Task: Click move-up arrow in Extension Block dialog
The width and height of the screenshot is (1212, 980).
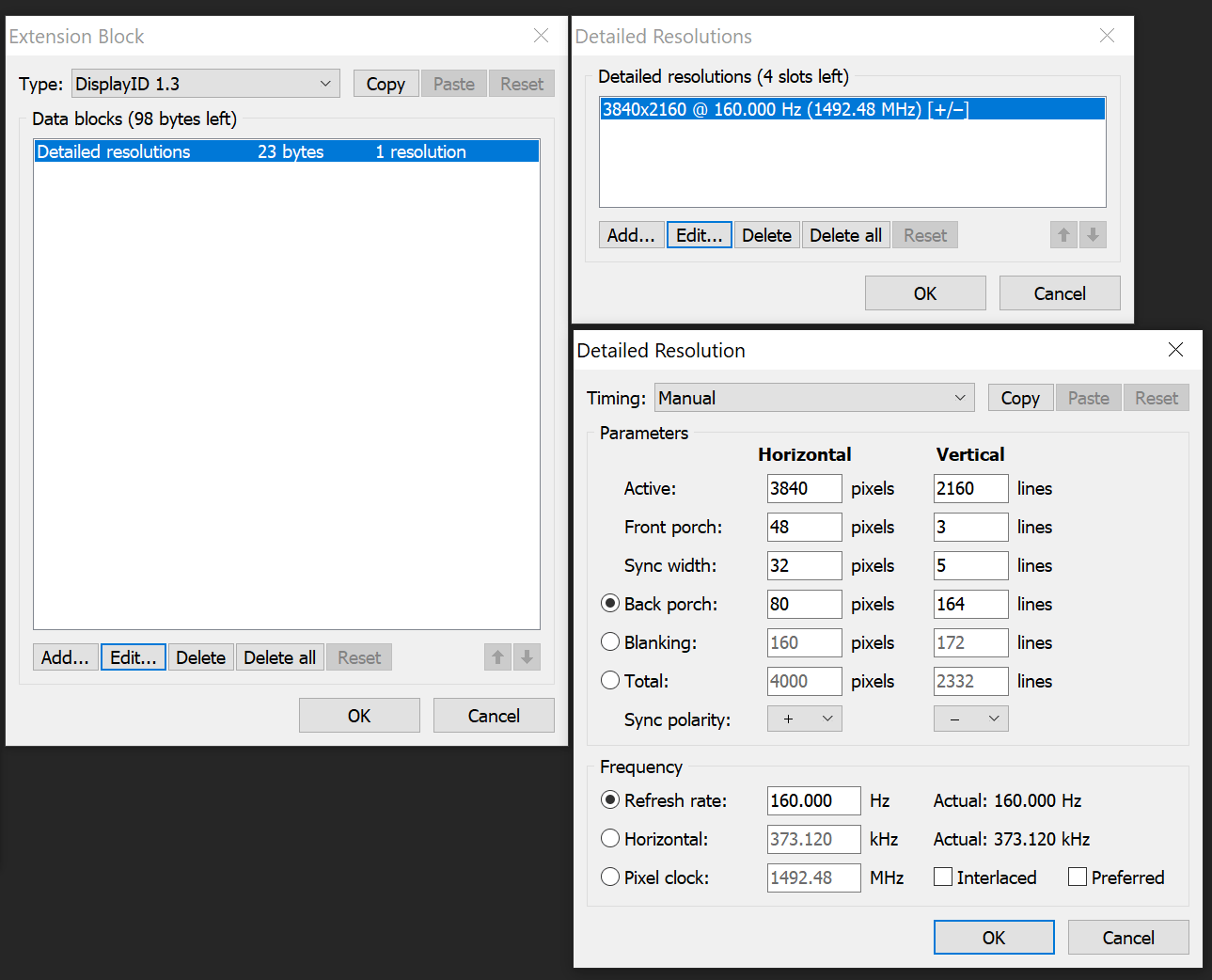Action: [x=498, y=657]
